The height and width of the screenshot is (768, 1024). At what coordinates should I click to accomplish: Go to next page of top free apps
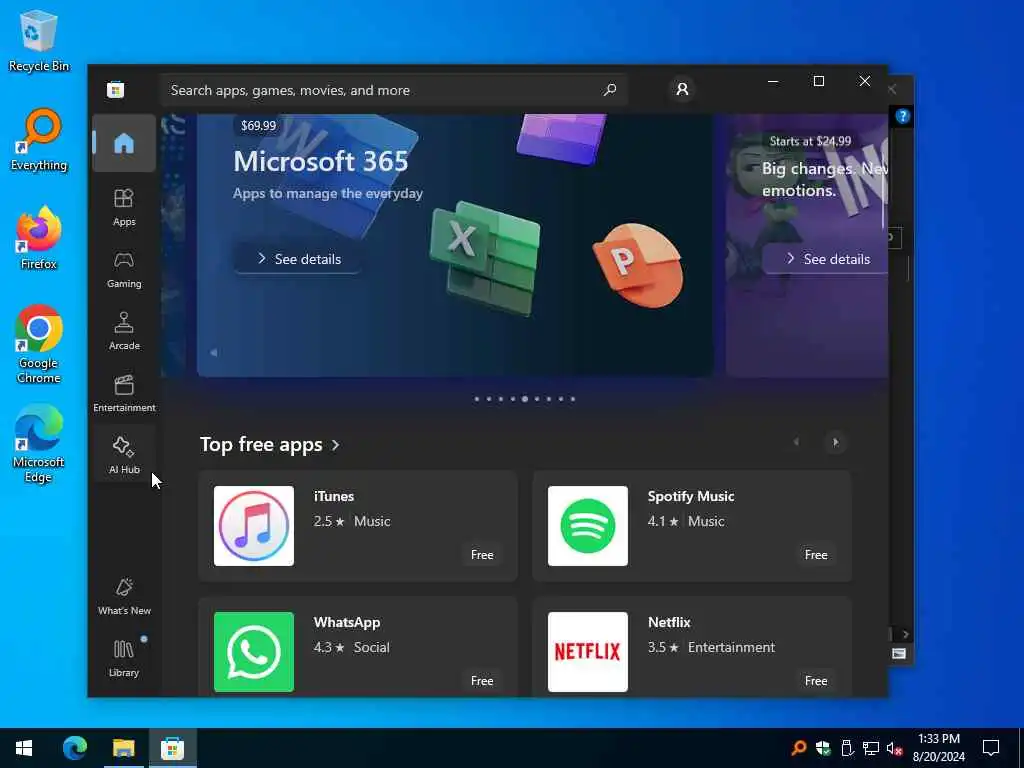point(835,442)
